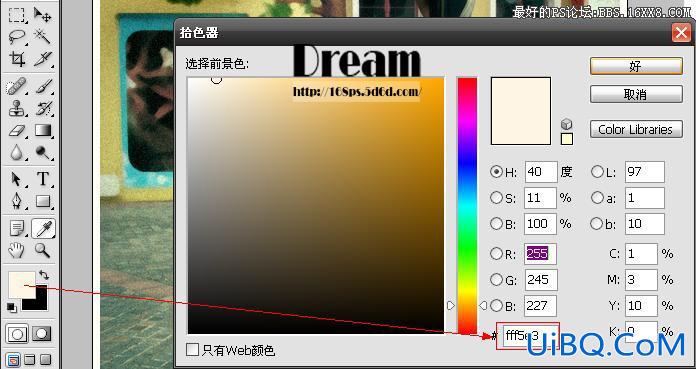Select the History Brush tool

43,108
